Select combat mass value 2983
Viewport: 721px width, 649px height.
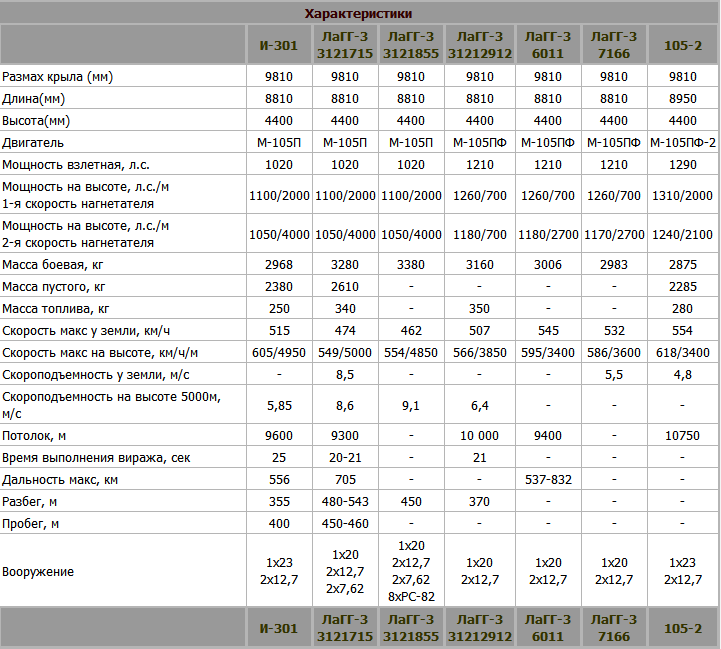614,264
